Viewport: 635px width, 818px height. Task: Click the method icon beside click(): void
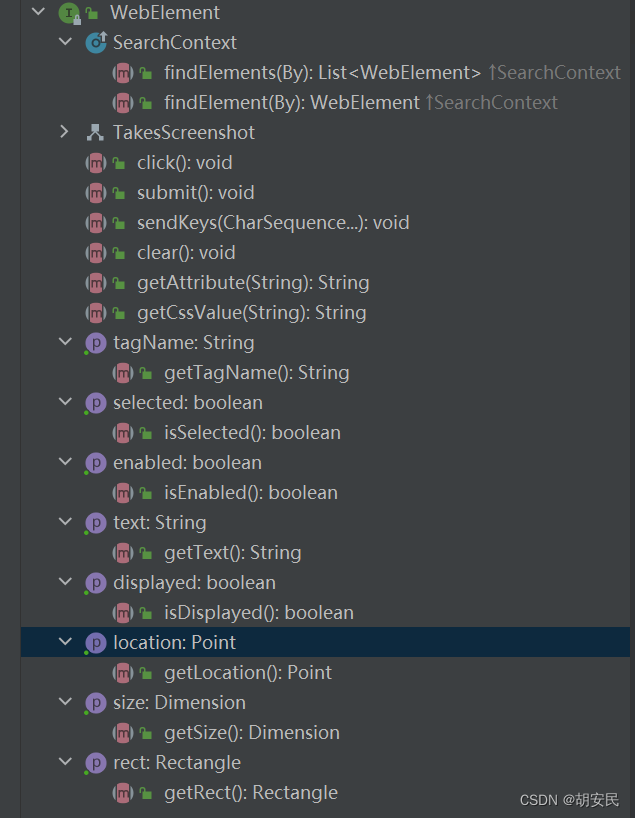tap(96, 162)
